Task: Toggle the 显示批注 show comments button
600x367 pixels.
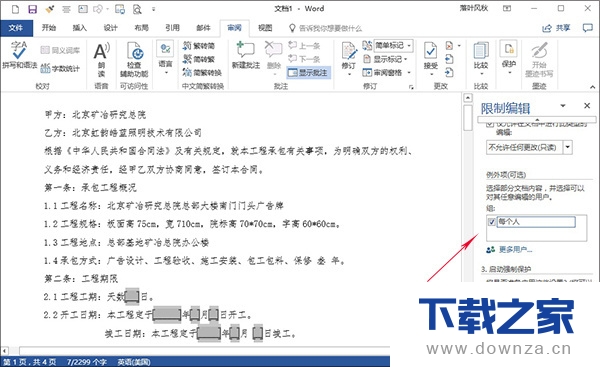Action: pos(308,72)
